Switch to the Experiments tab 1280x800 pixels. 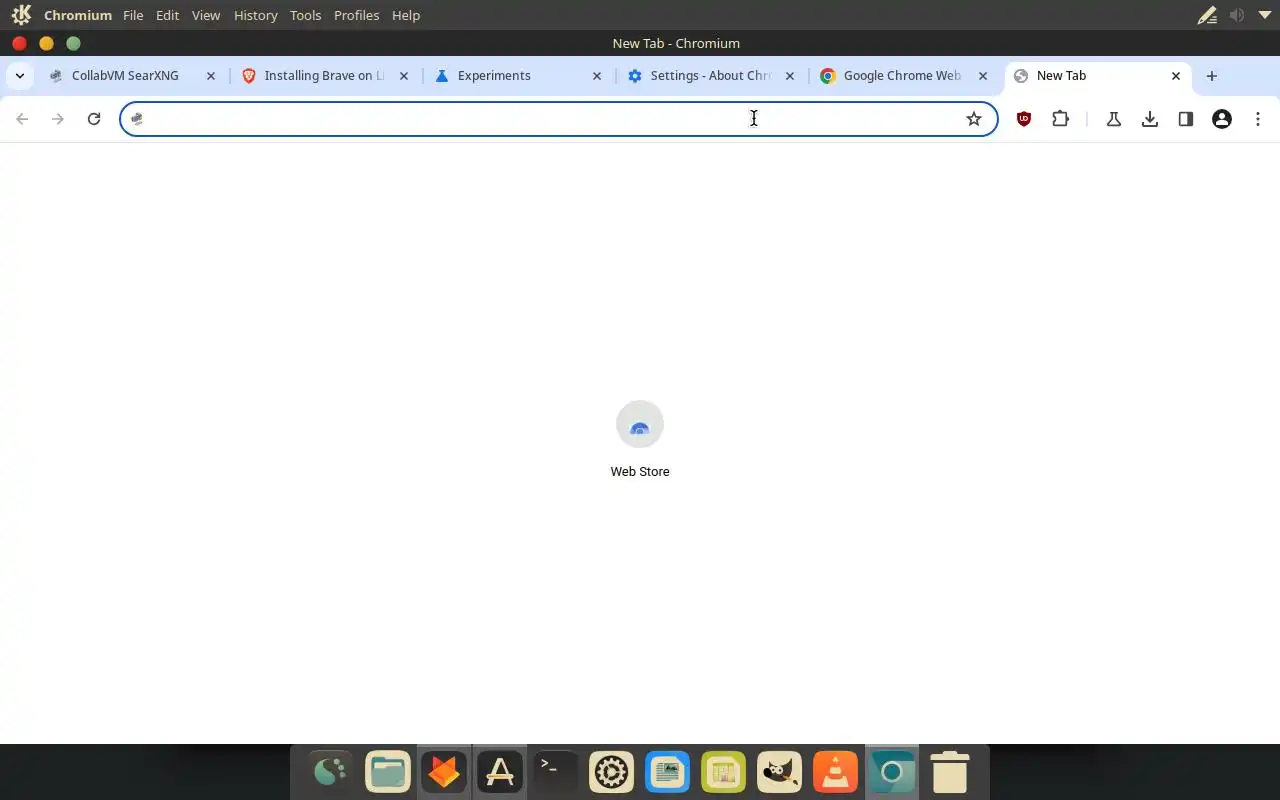click(518, 76)
